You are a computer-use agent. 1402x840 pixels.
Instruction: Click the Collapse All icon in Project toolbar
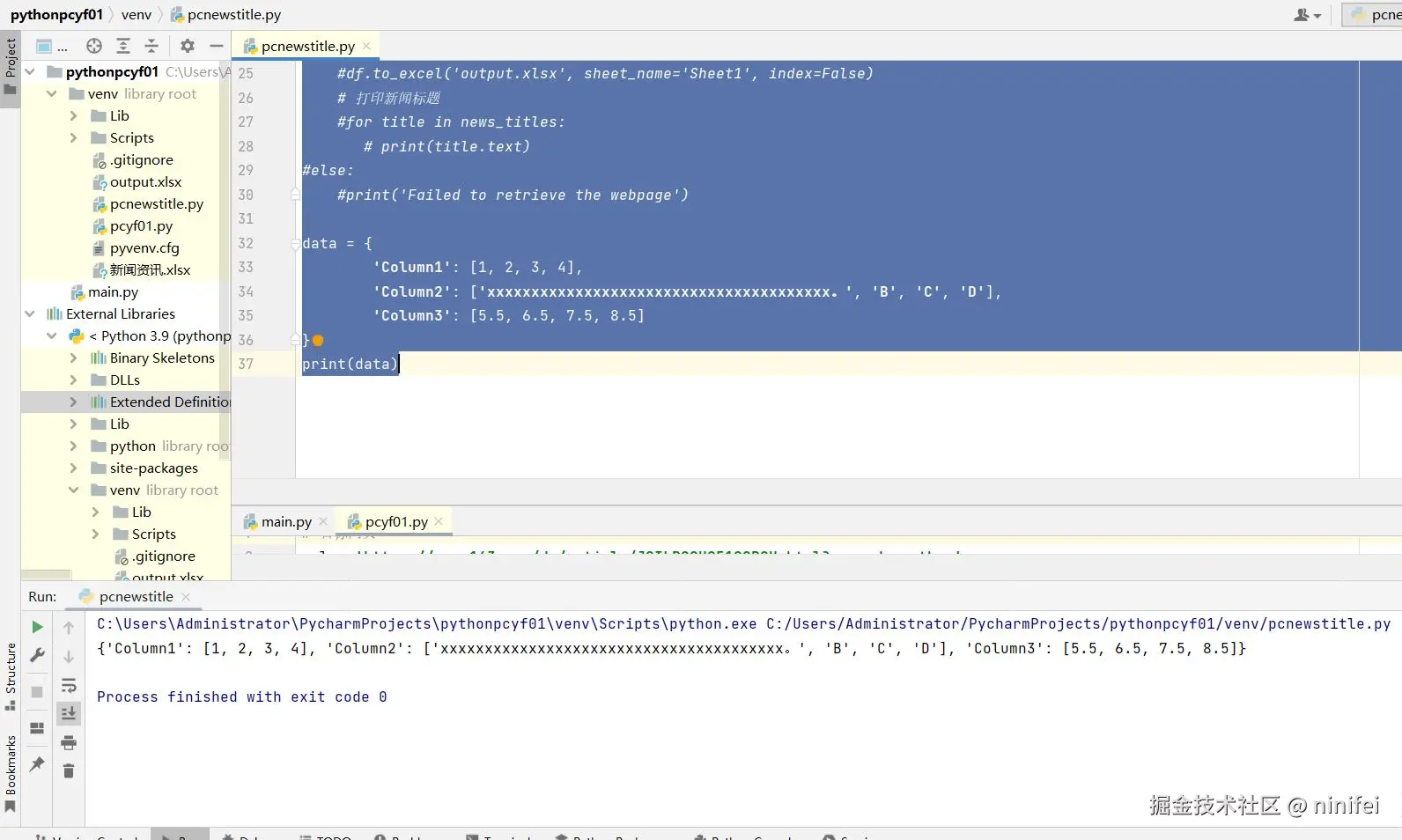point(151,46)
